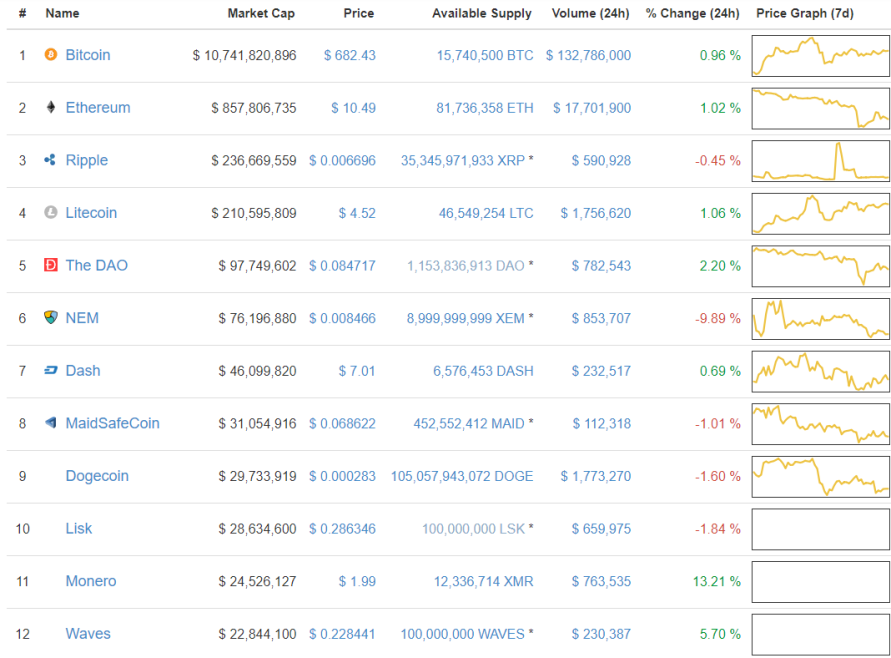Image resolution: width=891 pixels, height=658 pixels.
Task: Click the red DAO logo icon
Action: 51,265
